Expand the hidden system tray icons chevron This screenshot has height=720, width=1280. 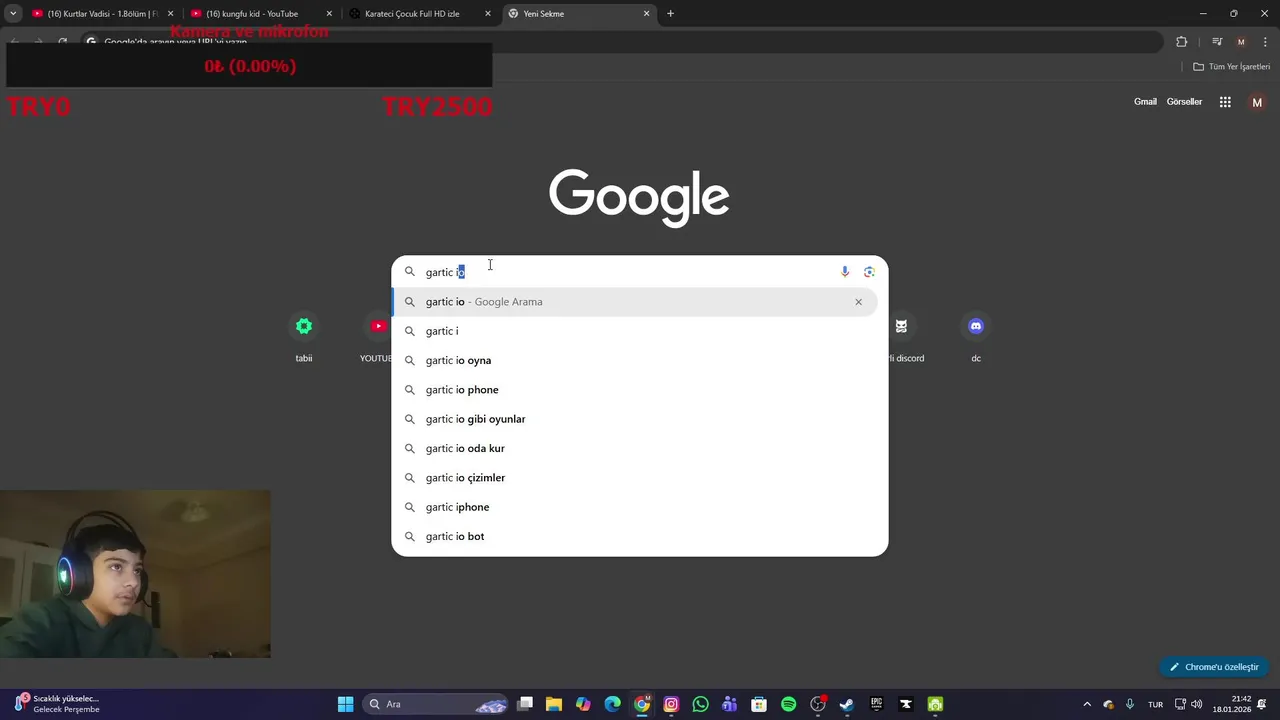[x=1087, y=704]
